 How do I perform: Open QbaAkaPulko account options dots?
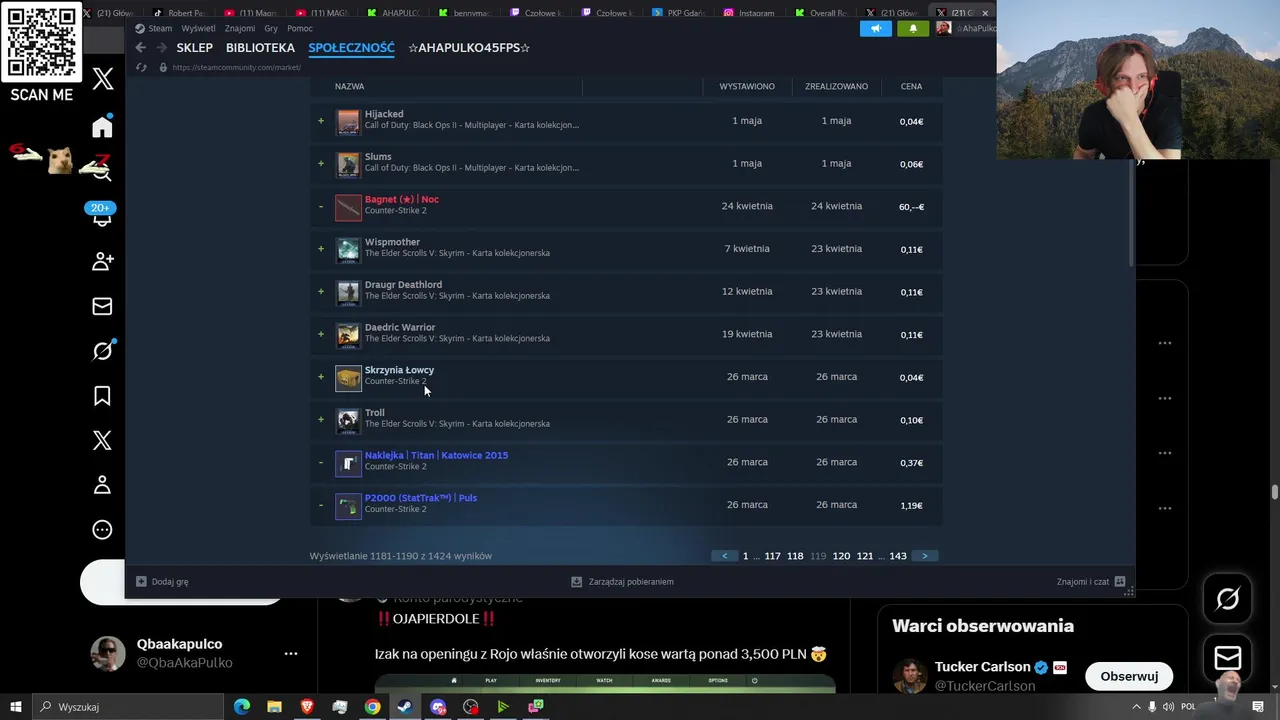click(x=291, y=653)
